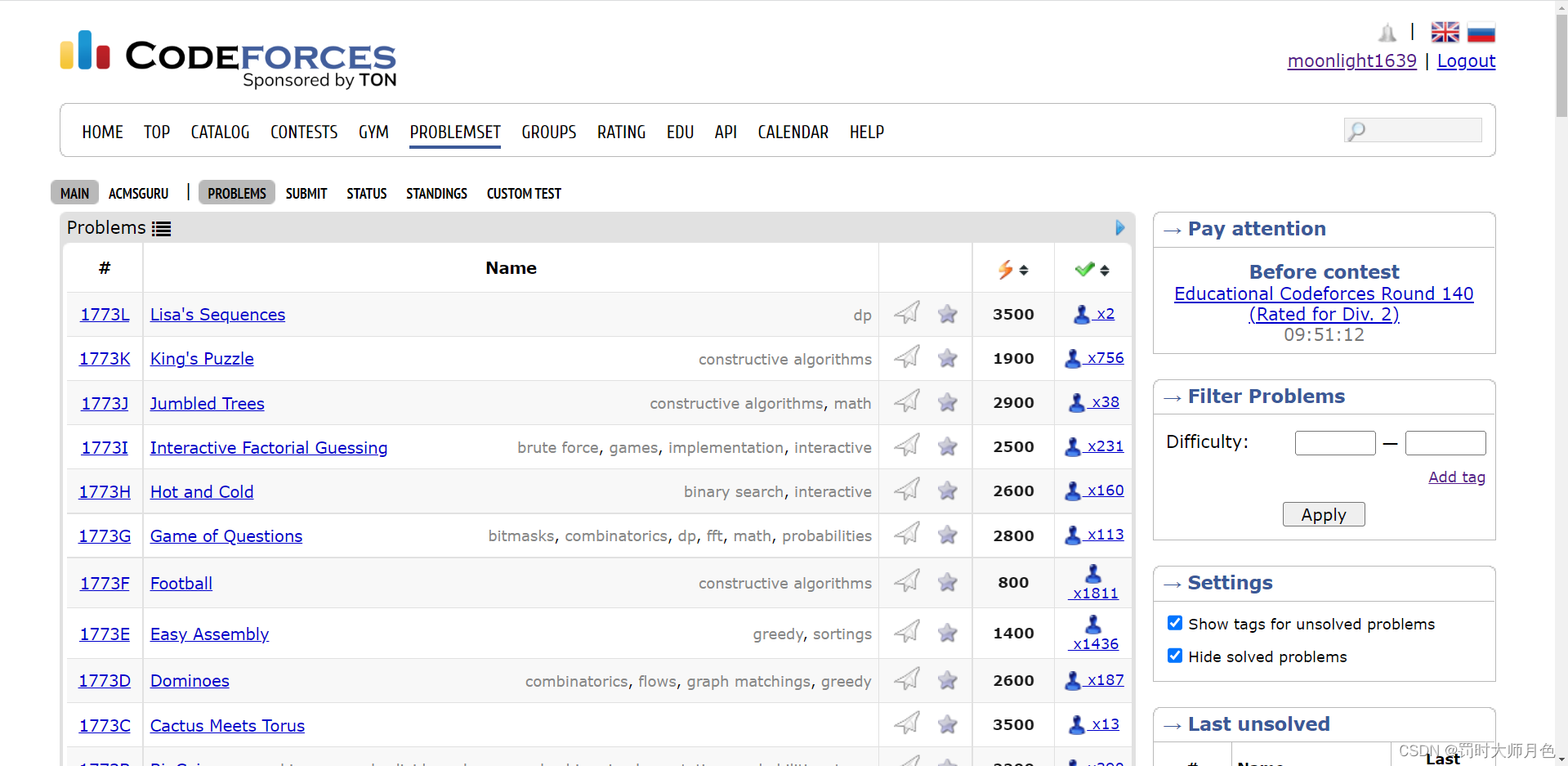Click the Sponsored by TON text
Screen dimensions: 1568x766
coord(319,80)
